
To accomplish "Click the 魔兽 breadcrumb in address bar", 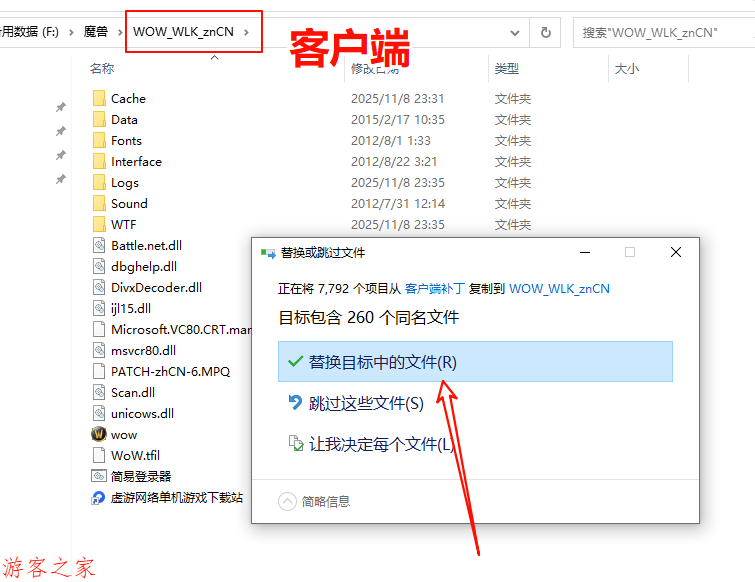I will [96, 32].
